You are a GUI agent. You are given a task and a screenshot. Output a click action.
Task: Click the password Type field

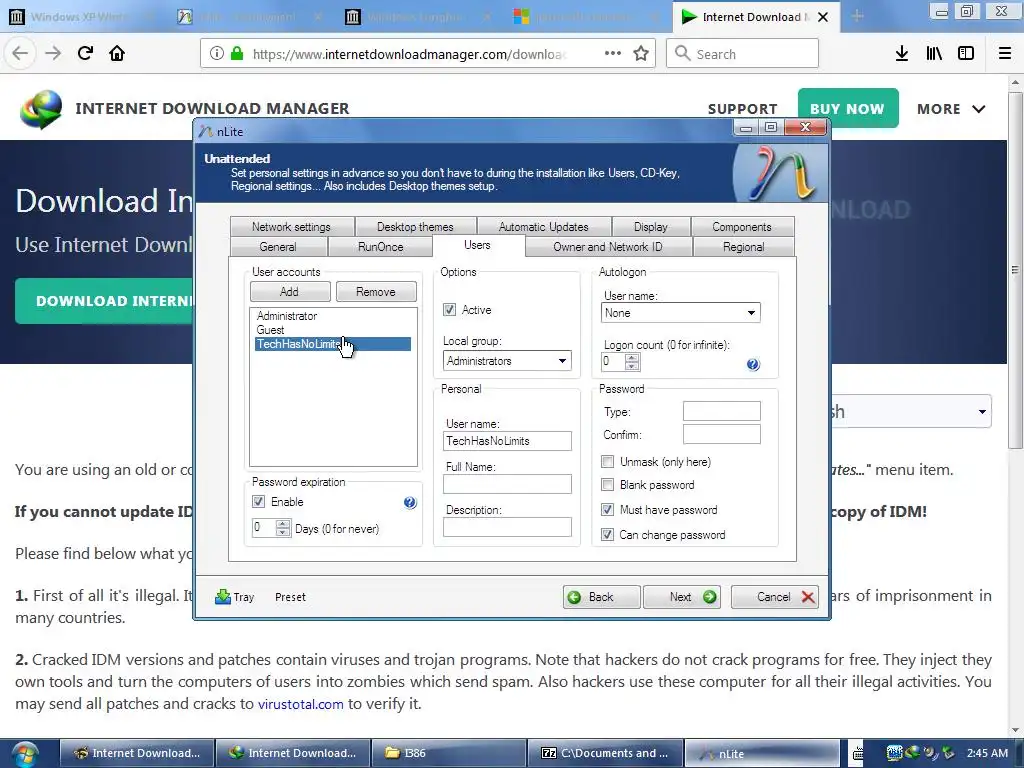point(722,411)
